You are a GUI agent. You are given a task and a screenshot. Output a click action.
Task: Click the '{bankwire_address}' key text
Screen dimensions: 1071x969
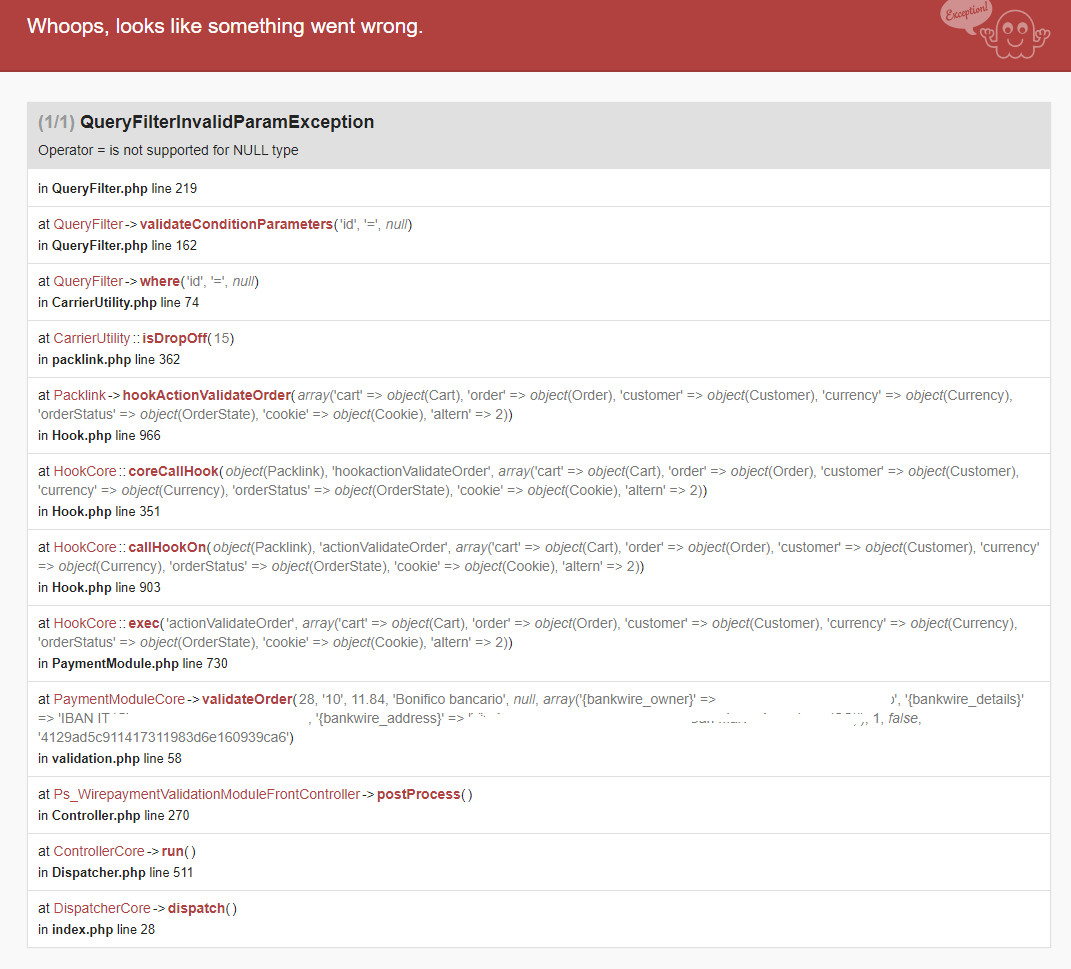pyautogui.click(x=380, y=718)
